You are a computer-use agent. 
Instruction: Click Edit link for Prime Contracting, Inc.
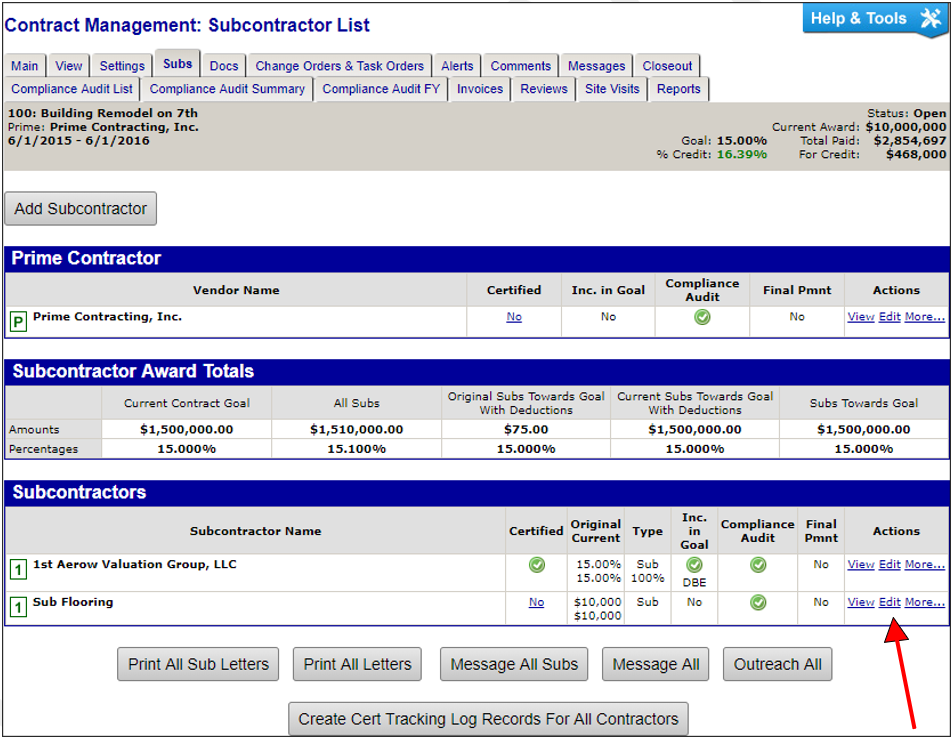tap(889, 317)
